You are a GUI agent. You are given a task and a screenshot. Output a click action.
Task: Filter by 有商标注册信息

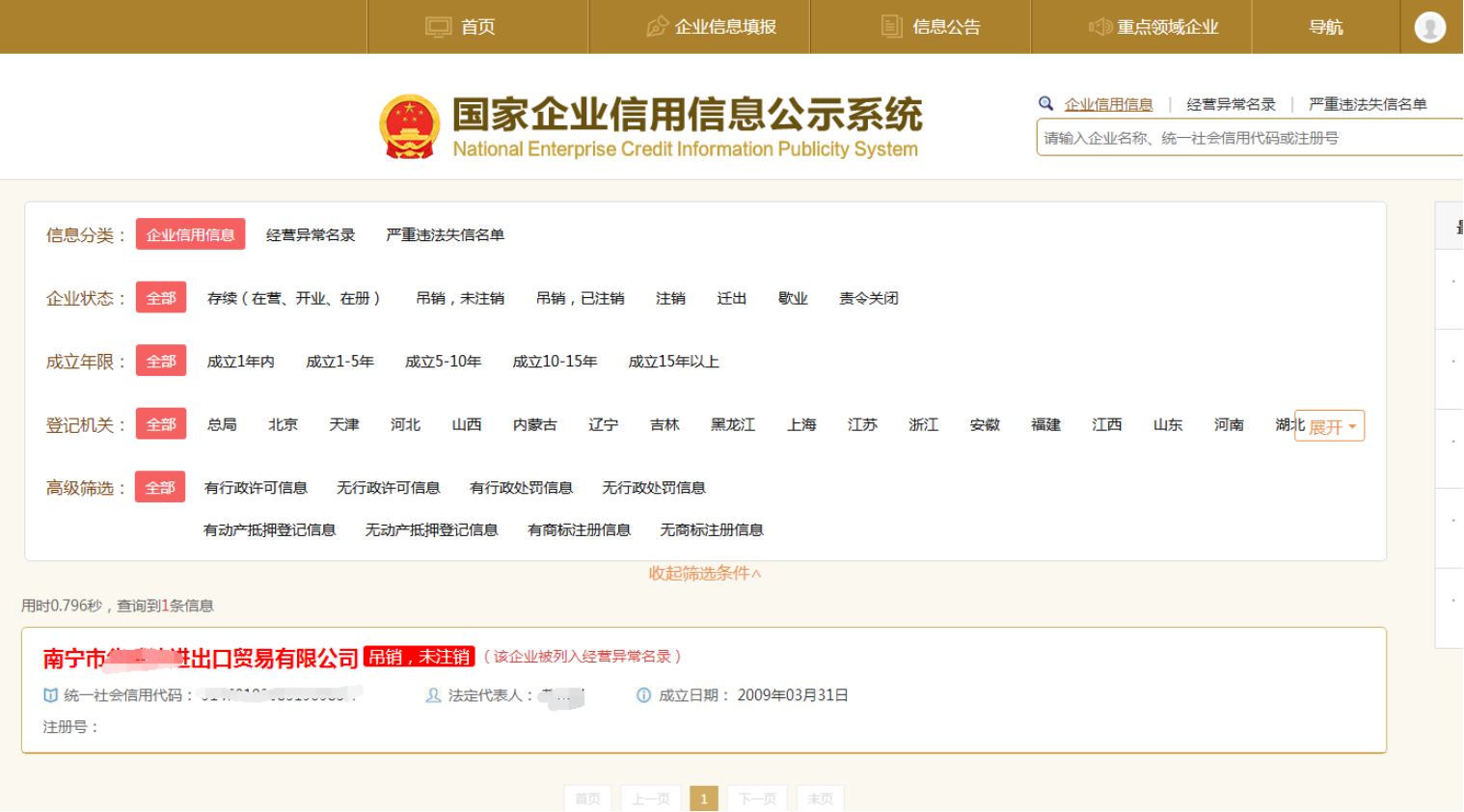coord(579,530)
